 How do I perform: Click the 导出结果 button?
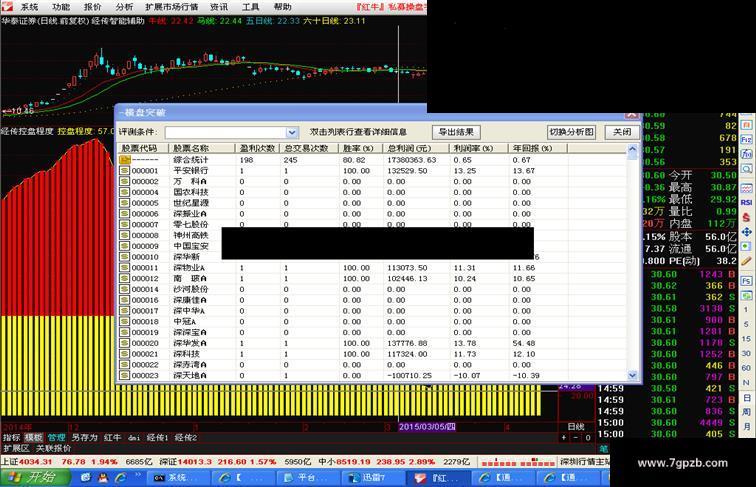click(456, 132)
